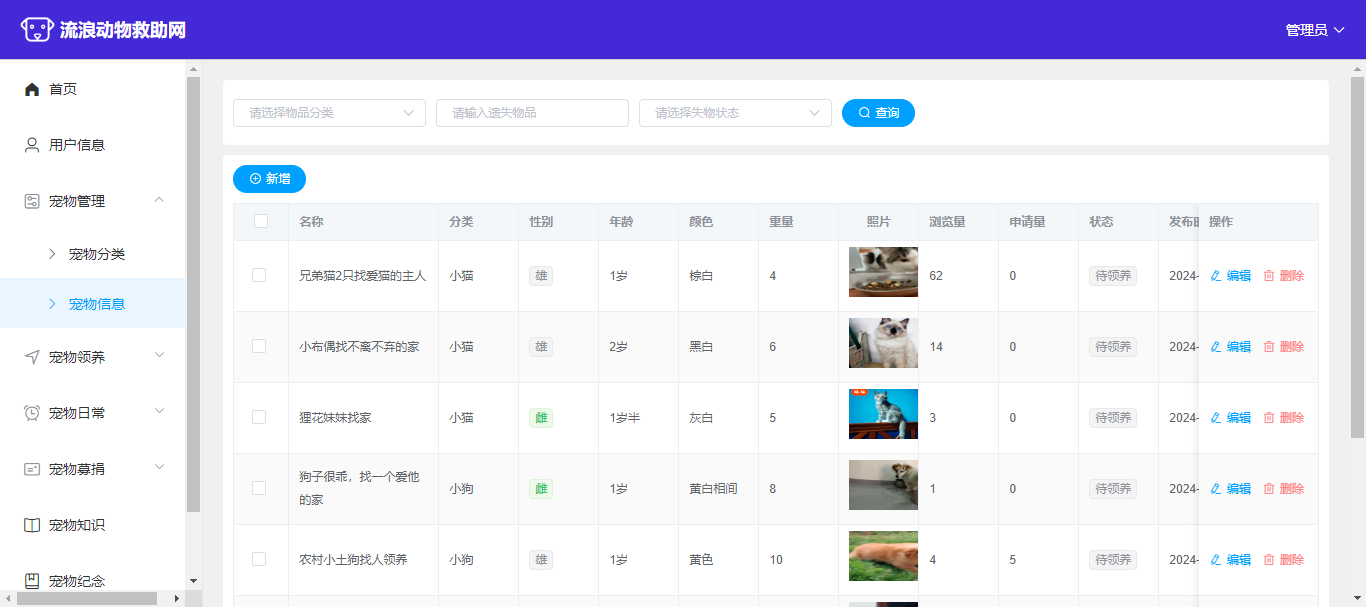
Task: Click the icon beside 宠物纪念
Action: pos(32,581)
